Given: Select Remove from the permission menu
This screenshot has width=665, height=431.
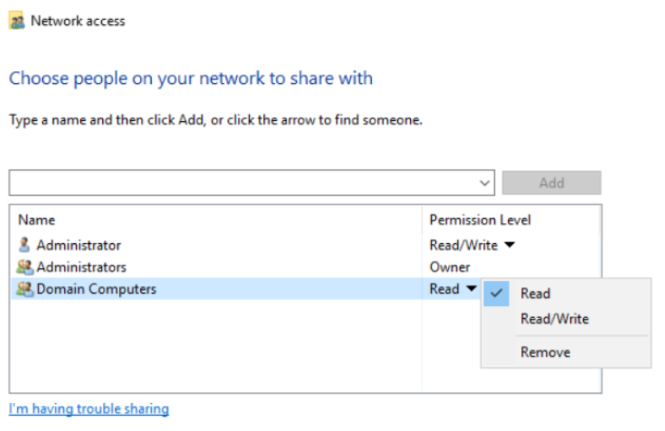Looking at the screenshot, I should (x=545, y=353).
